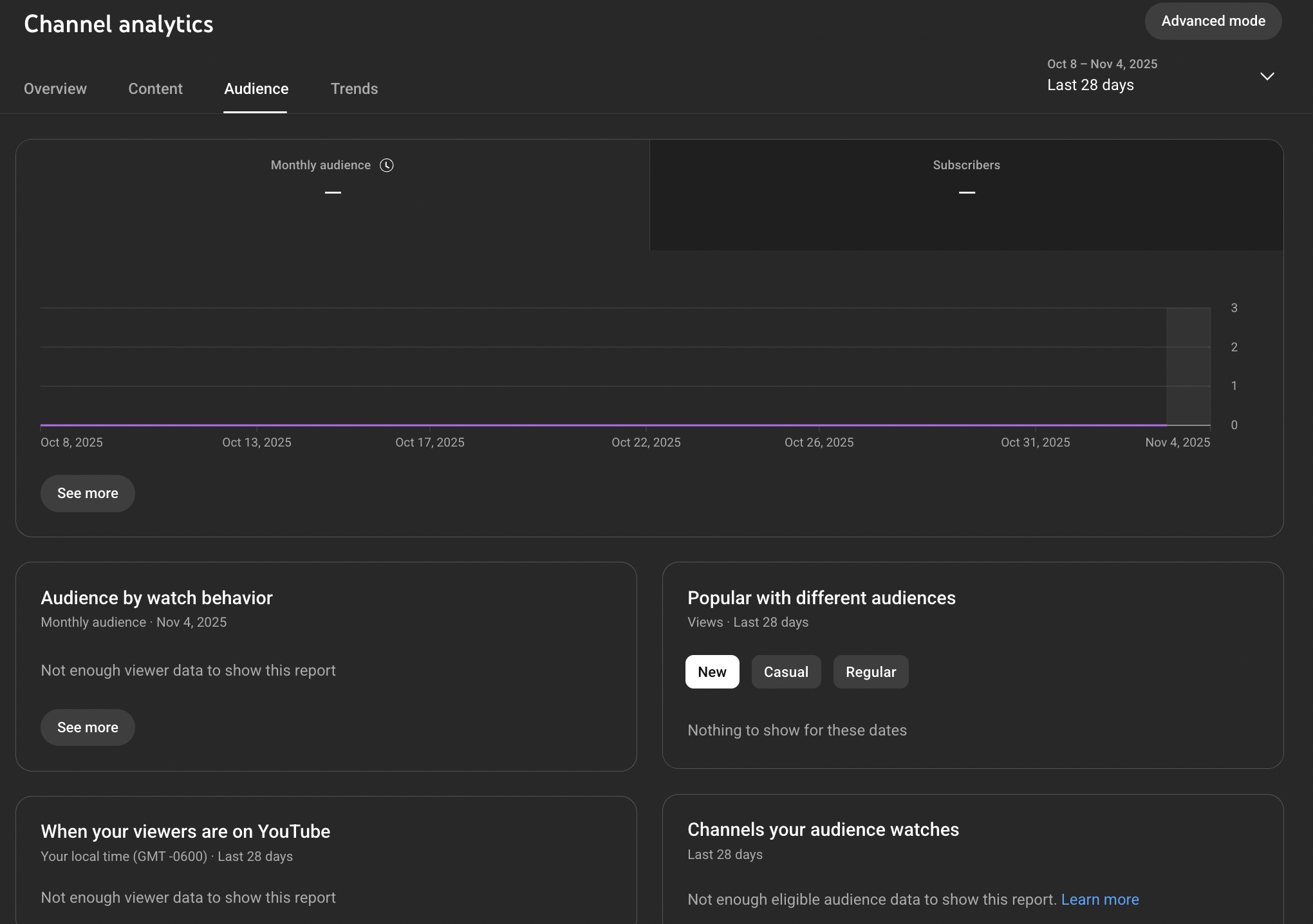Toggle the Casual audience filter chip

point(786,672)
